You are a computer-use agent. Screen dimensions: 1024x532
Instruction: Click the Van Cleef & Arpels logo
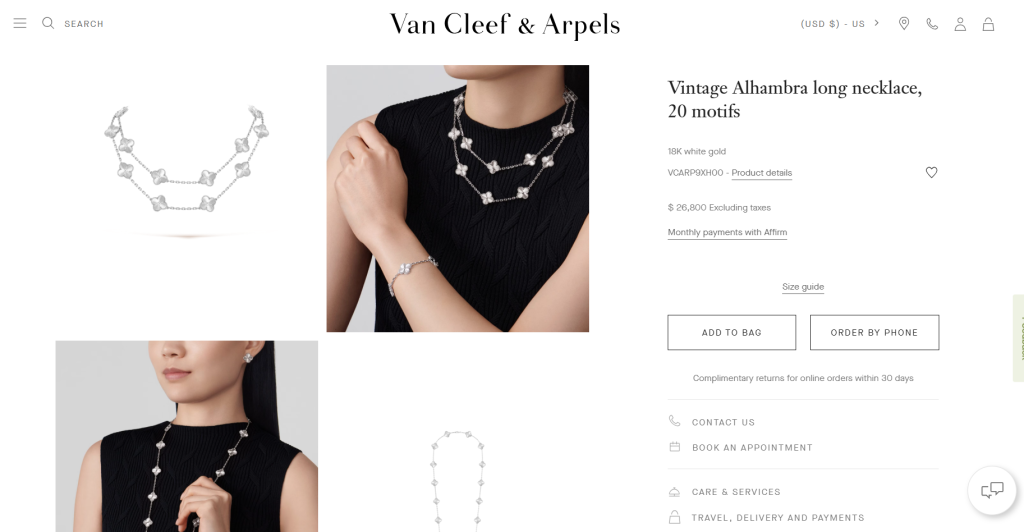coord(505,24)
